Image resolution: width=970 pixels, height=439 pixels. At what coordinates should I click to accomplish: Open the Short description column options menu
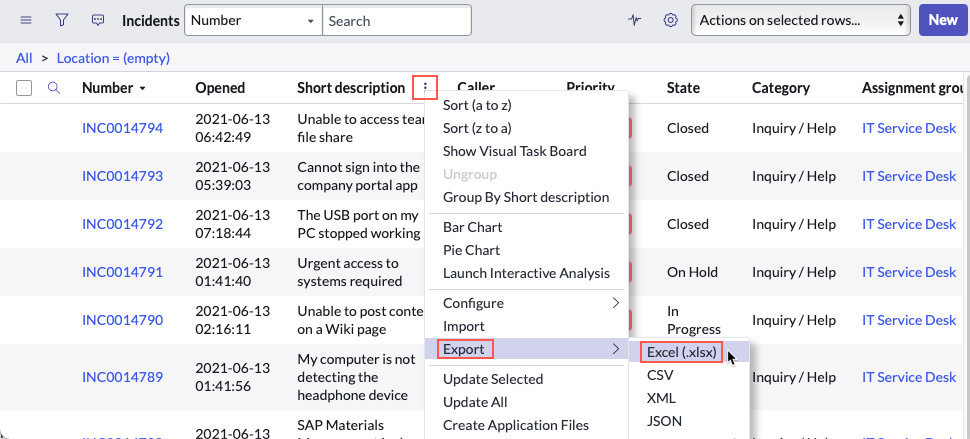coord(425,88)
